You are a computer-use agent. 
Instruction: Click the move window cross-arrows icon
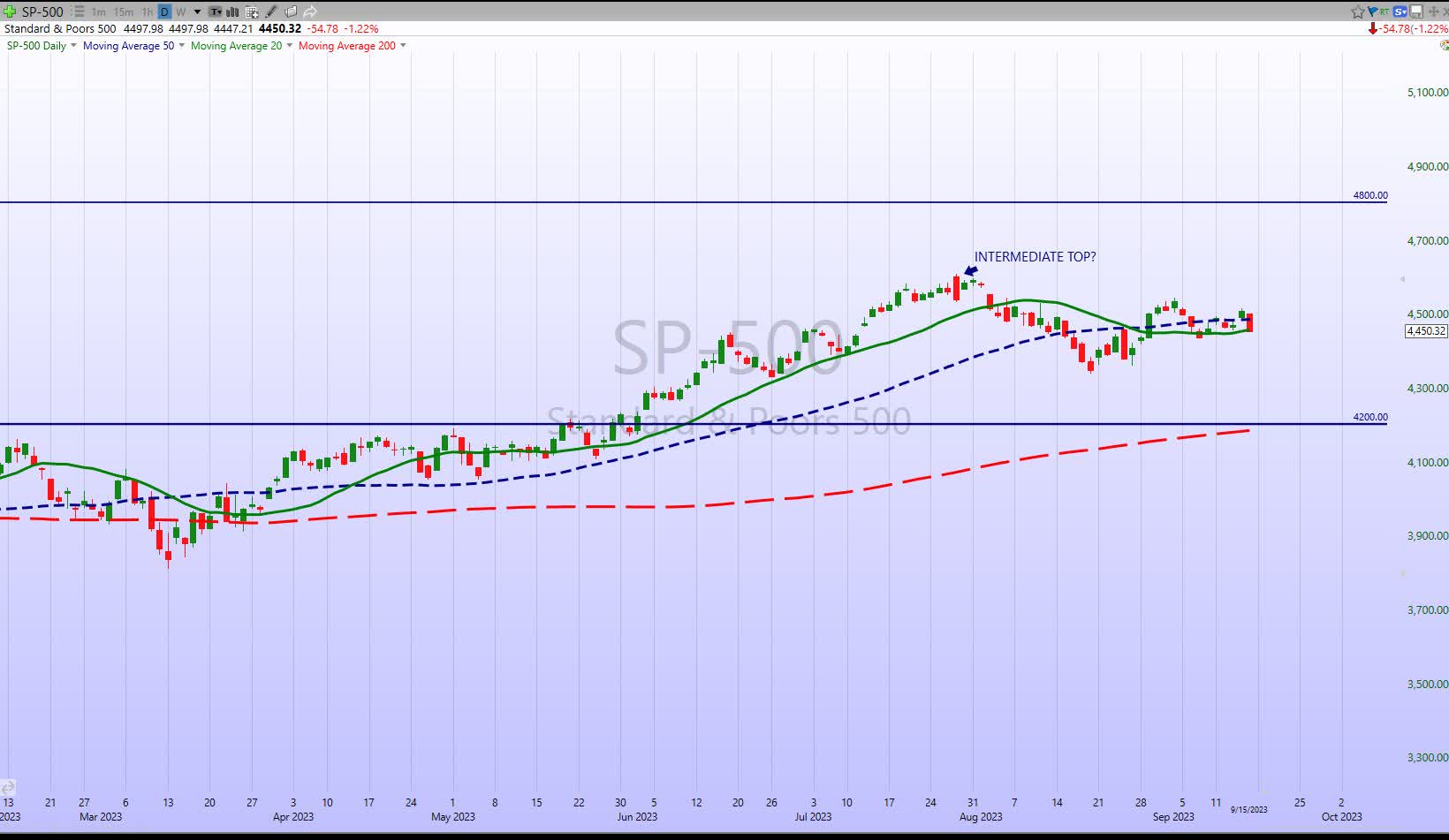pyautogui.click(x=1434, y=11)
